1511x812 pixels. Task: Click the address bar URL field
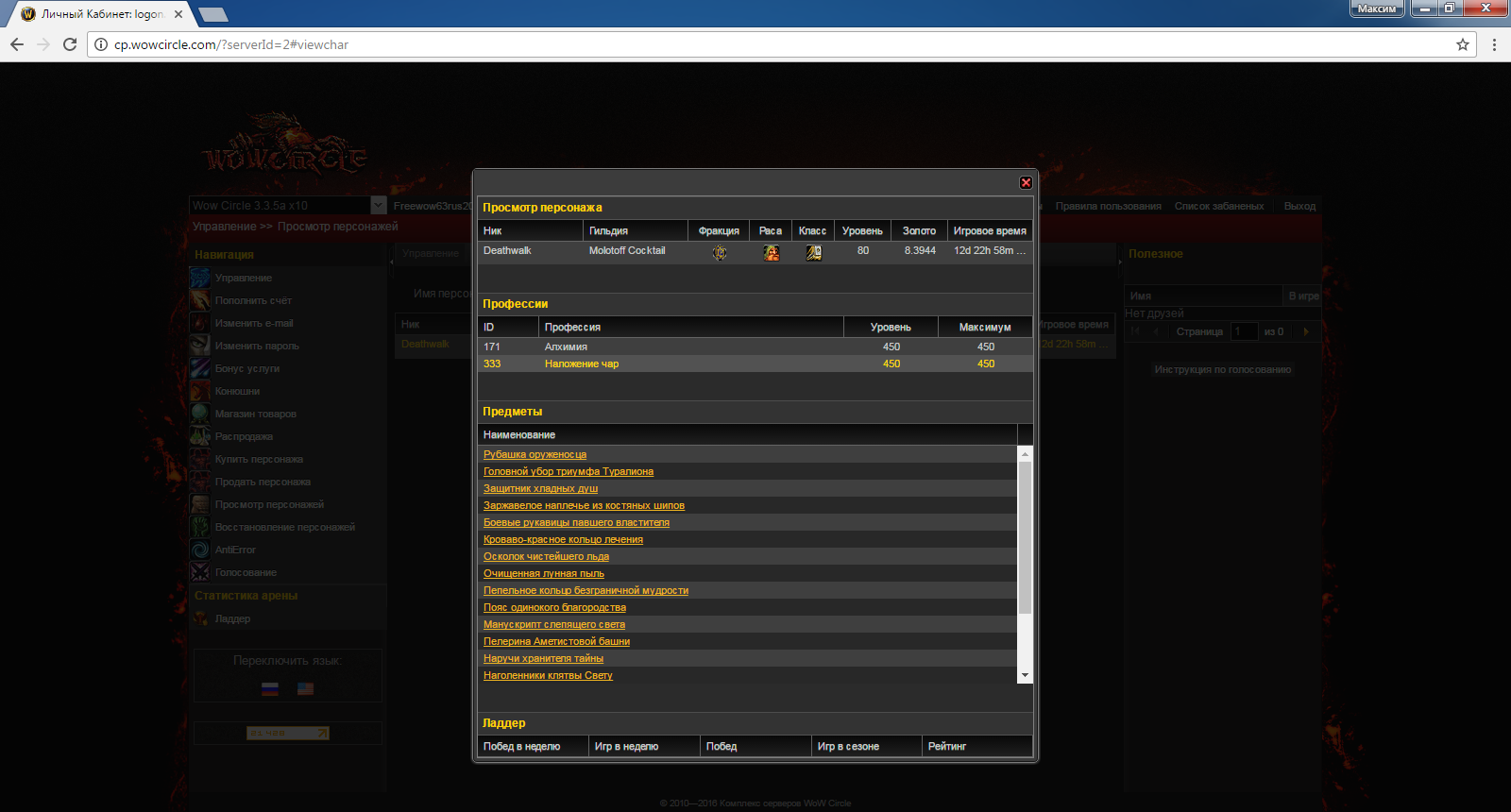click(755, 44)
